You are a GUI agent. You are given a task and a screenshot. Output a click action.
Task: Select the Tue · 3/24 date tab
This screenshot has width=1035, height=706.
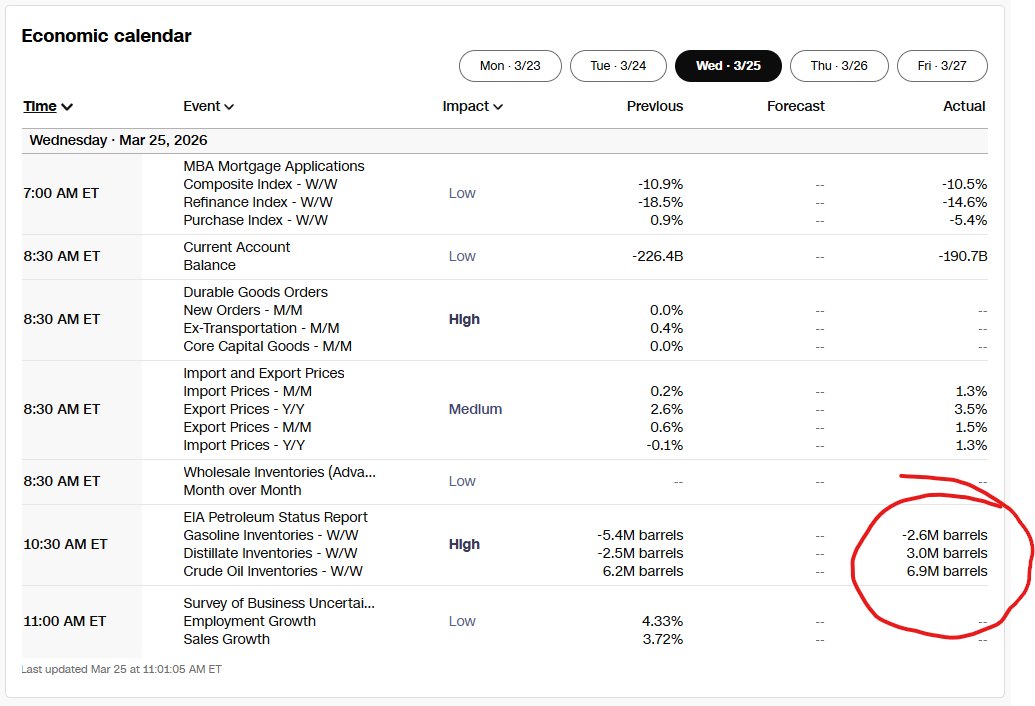click(618, 66)
